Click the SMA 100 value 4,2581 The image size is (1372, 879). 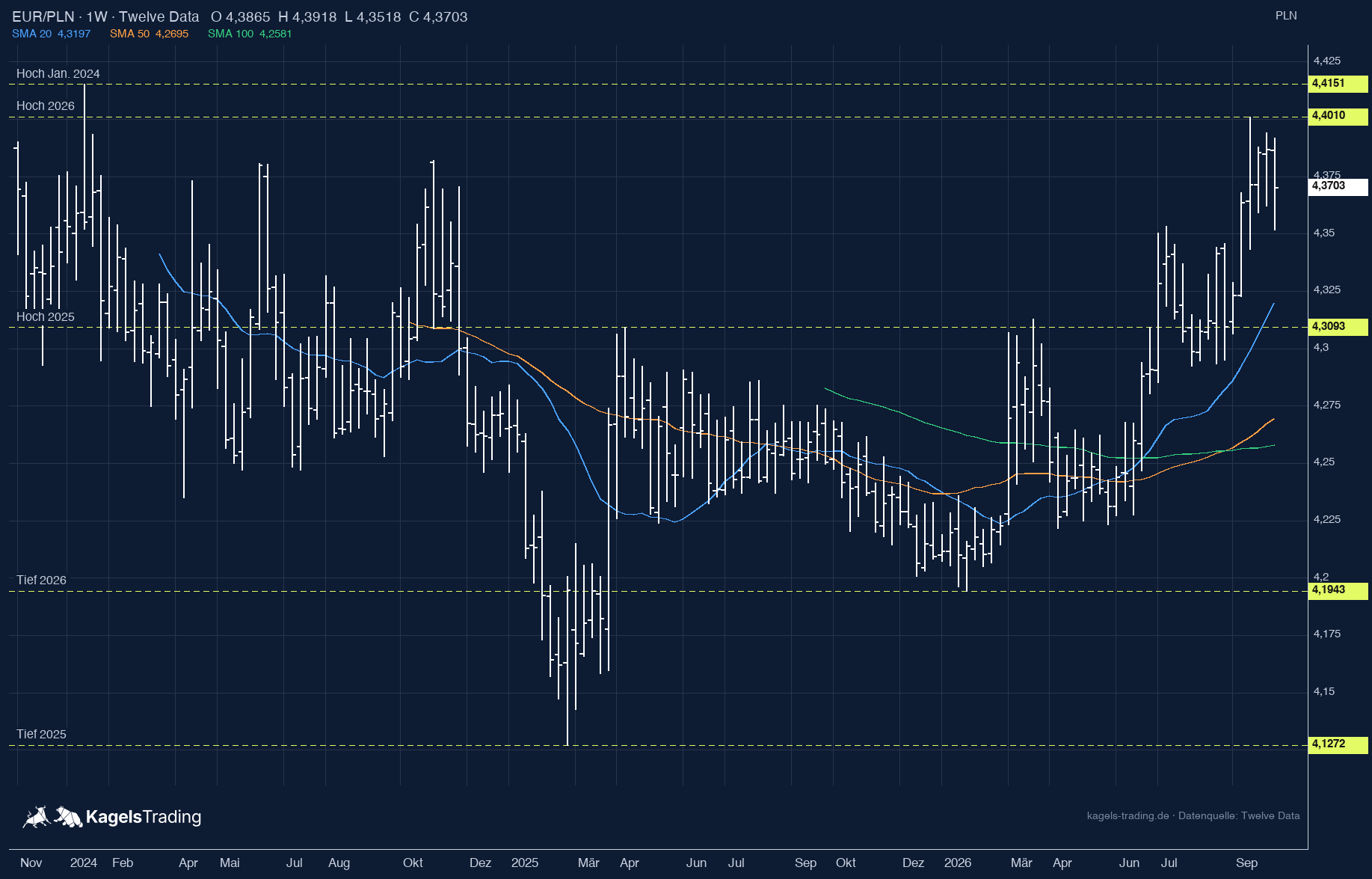tap(276, 34)
